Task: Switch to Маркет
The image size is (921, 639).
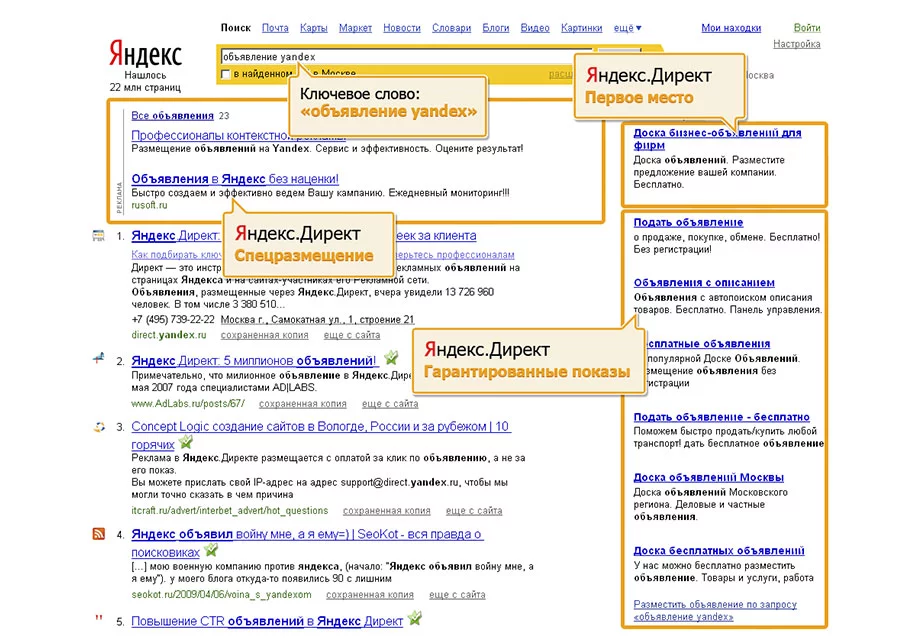Action: coord(355,28)
